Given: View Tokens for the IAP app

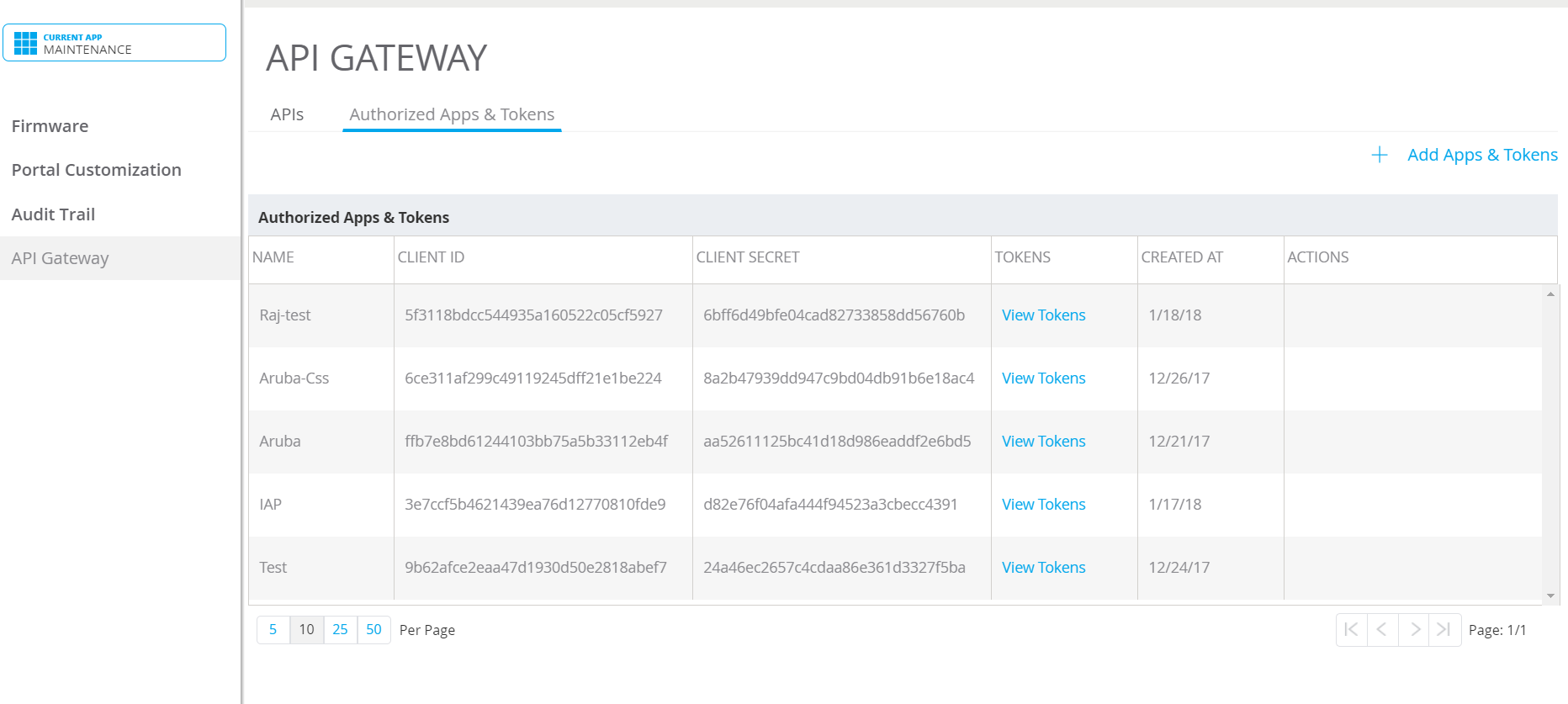Looking at the screenshot, I should coord(1043,505).
